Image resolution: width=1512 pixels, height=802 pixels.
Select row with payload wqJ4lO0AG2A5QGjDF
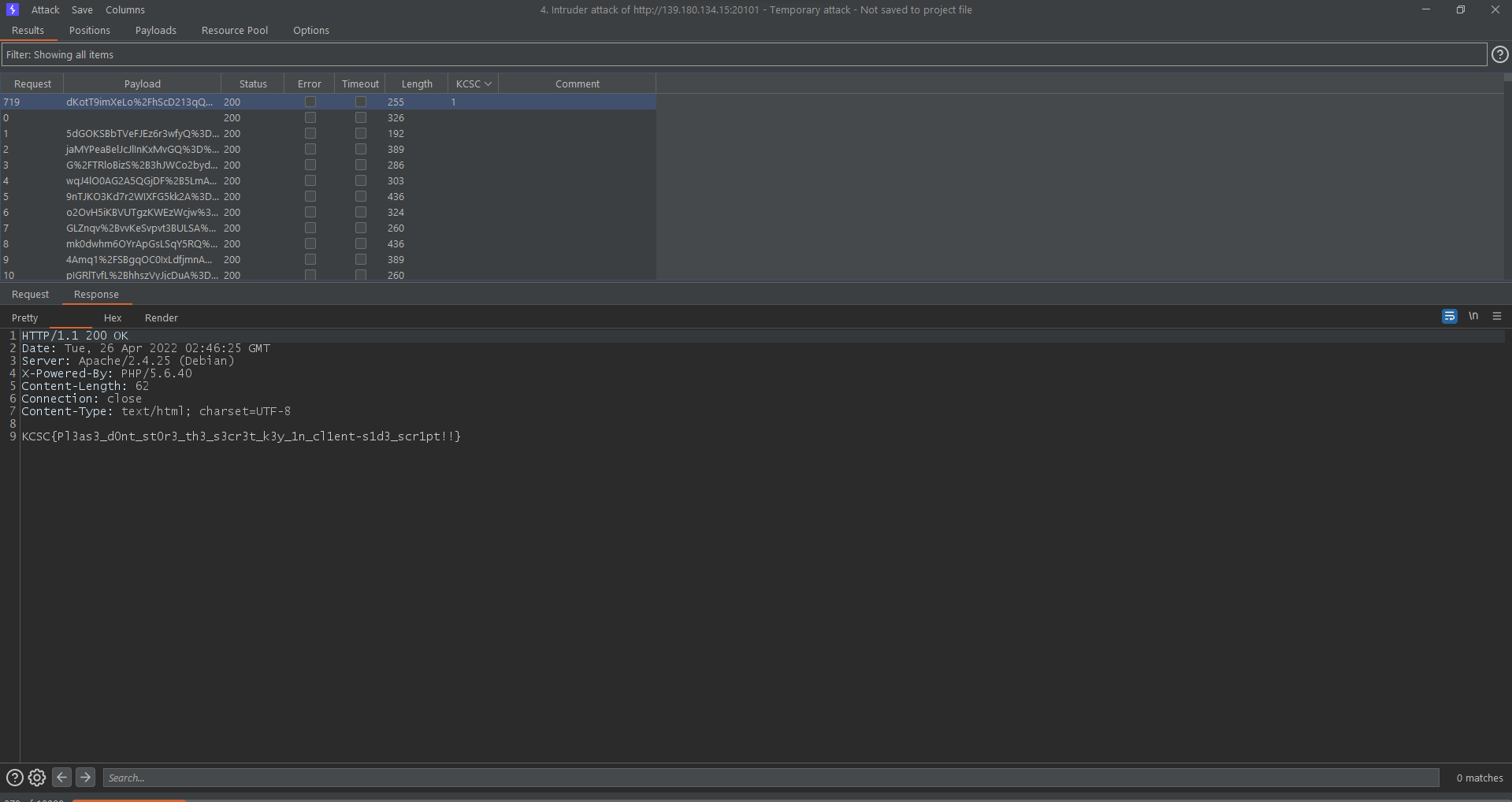(328, 180)
